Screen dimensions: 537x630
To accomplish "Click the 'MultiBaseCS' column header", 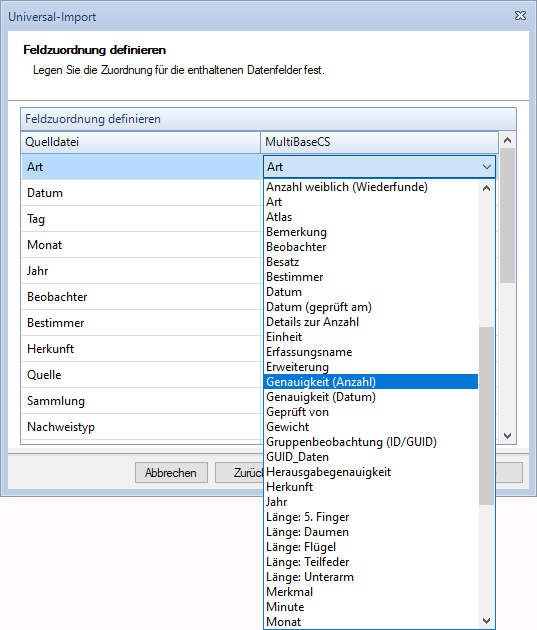I will (x=380, y=142).
